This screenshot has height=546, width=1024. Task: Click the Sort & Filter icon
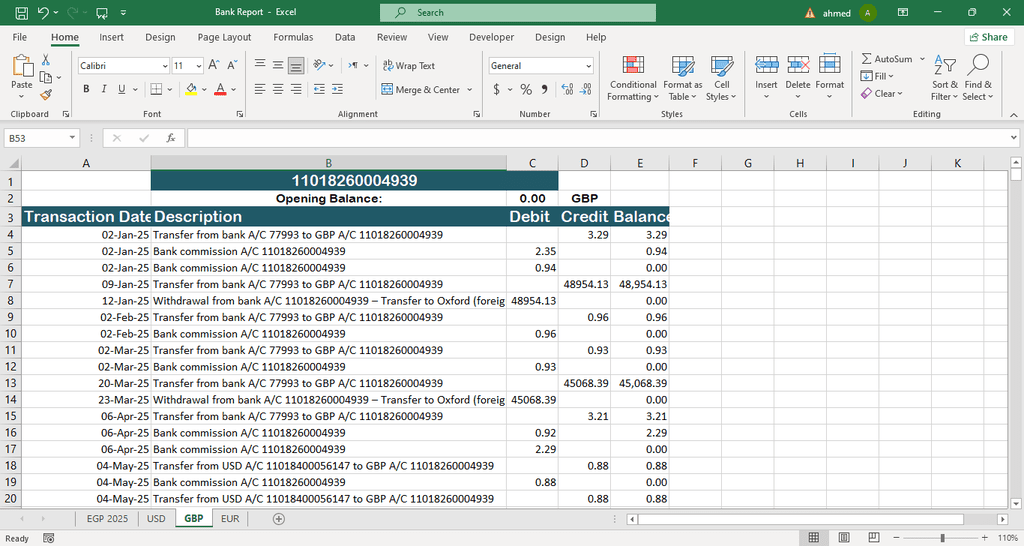(x=945, y=66)
